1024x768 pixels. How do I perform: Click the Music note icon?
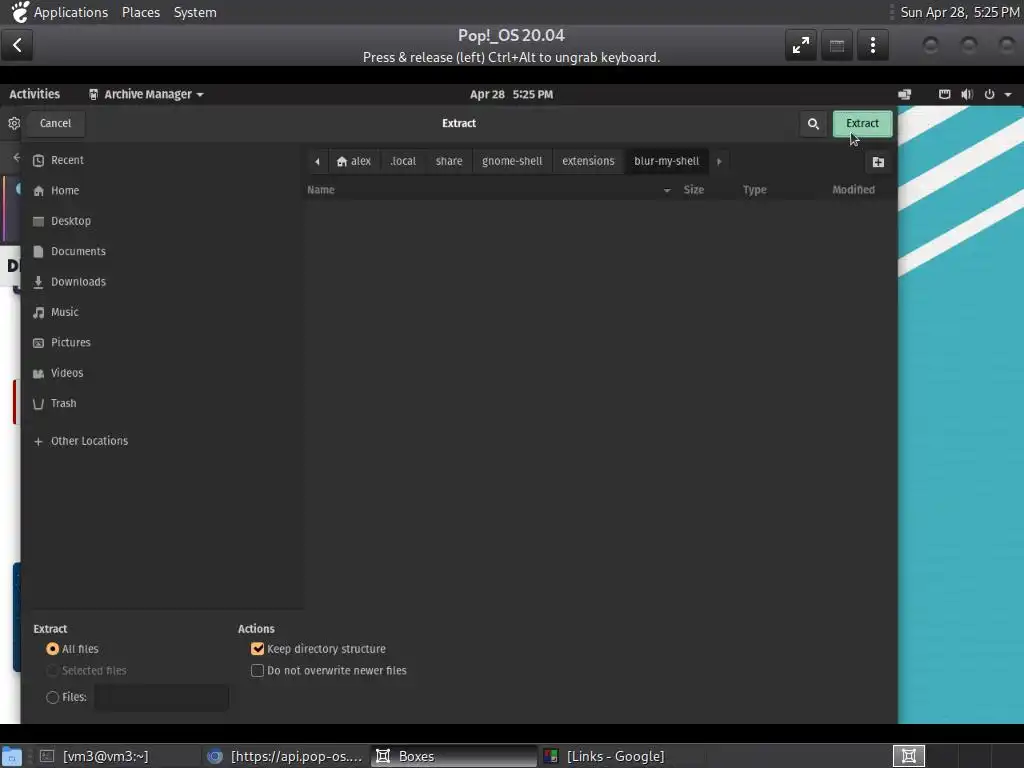click(x=39, y=313)
